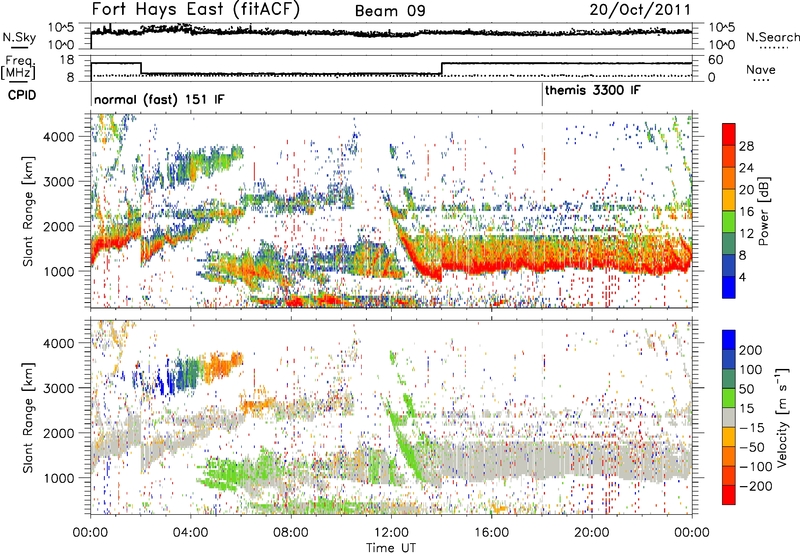Click the 'CPID' row label
The height and width of the screenshot is (554, 800).
[x=22, y=95]
